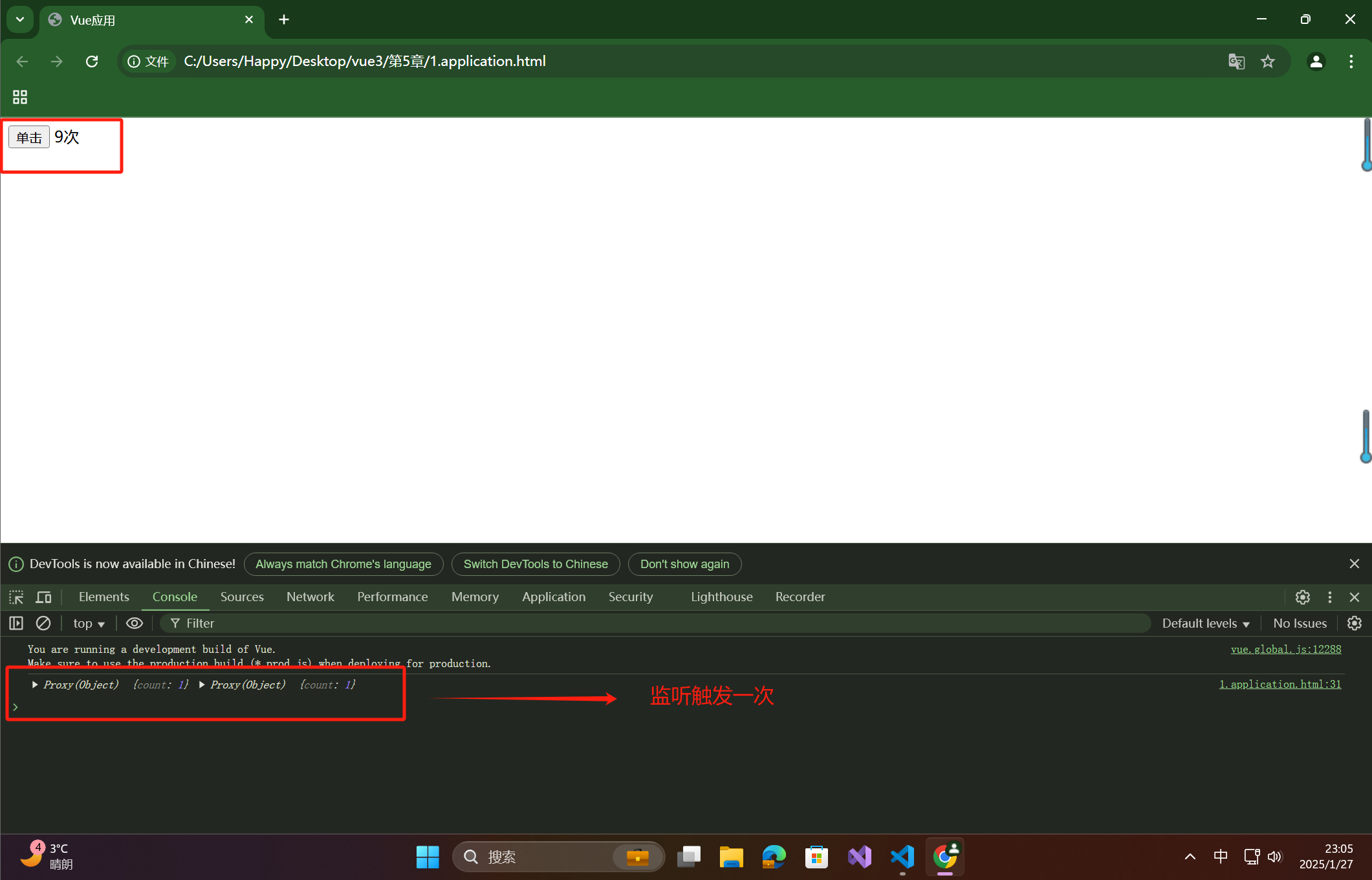Click the inspect element picker icon
The width and height of the screenshot is (1372, 880).
pyautogui.click(x=16, y=597)
